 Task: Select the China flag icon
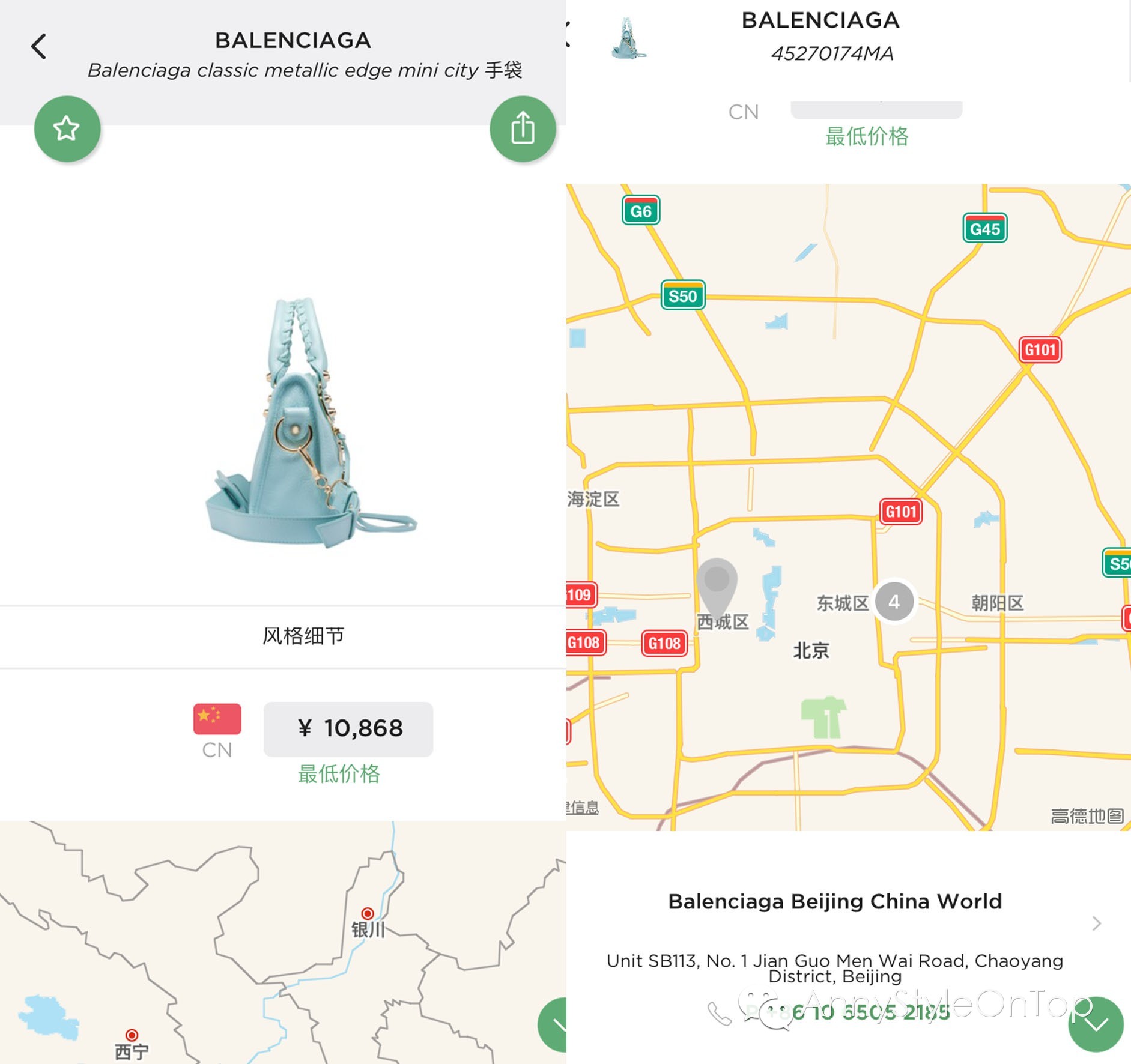pos(217,719)
